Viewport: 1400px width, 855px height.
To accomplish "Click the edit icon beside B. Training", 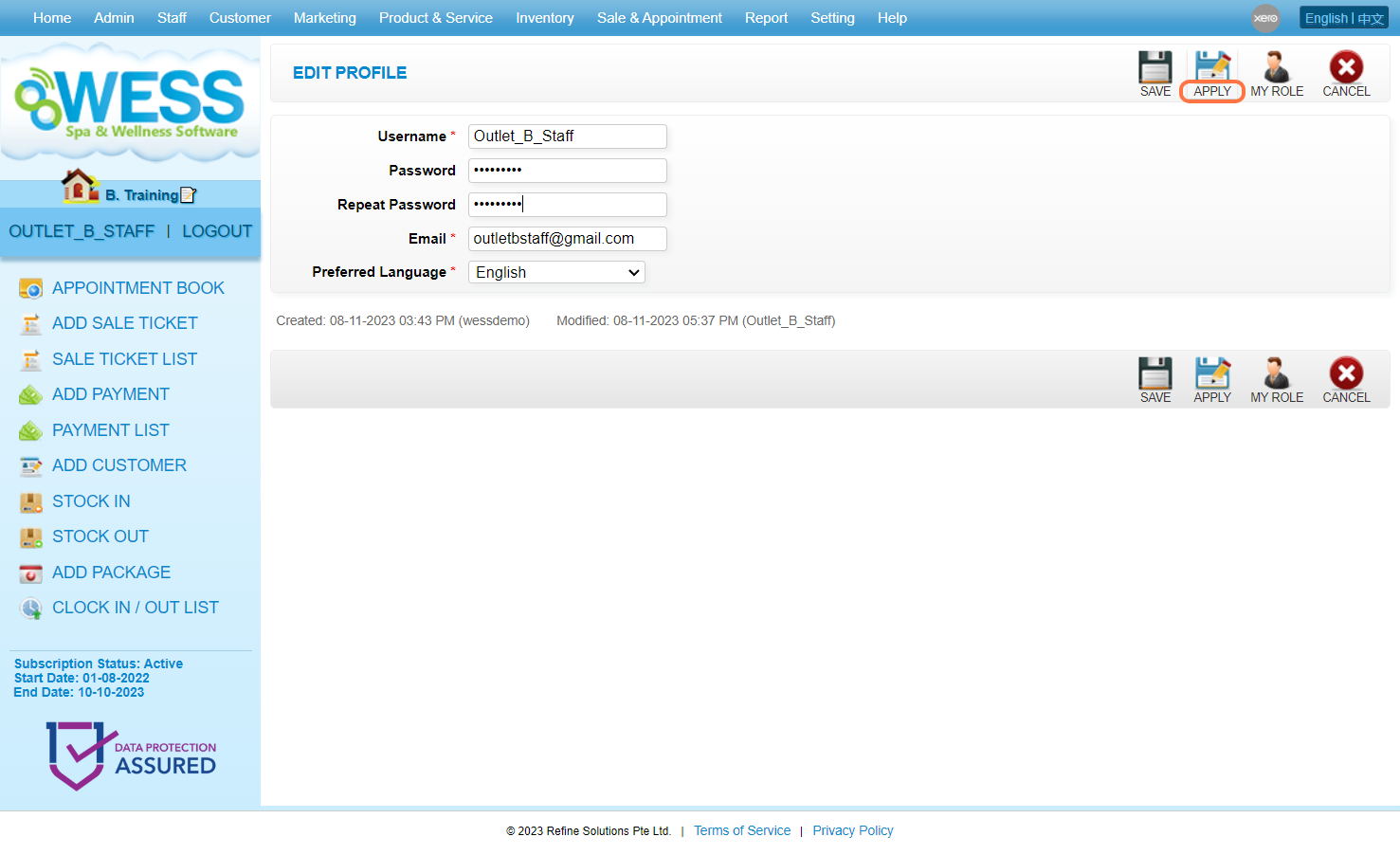I will click(x=188, y=195).
